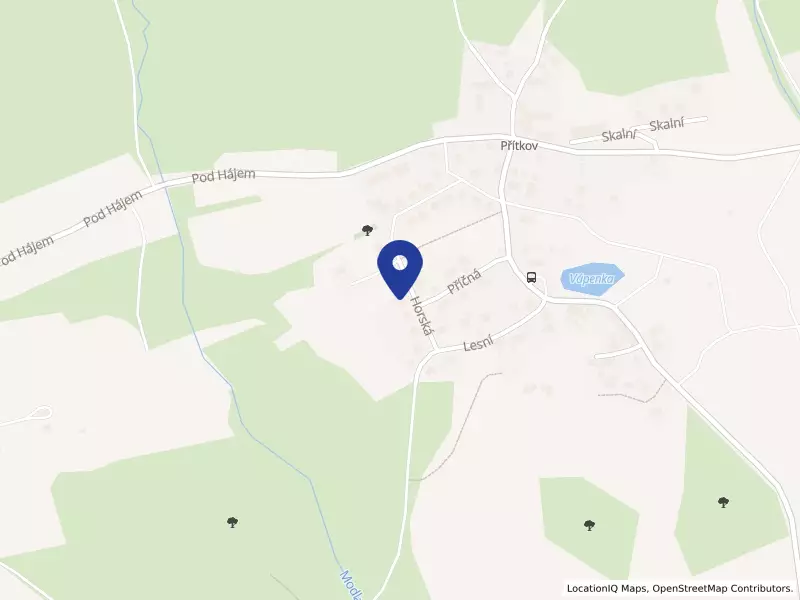Click the Příčná street label
Image resolution: width=800 pixels, height=600 pixels.
464,282
